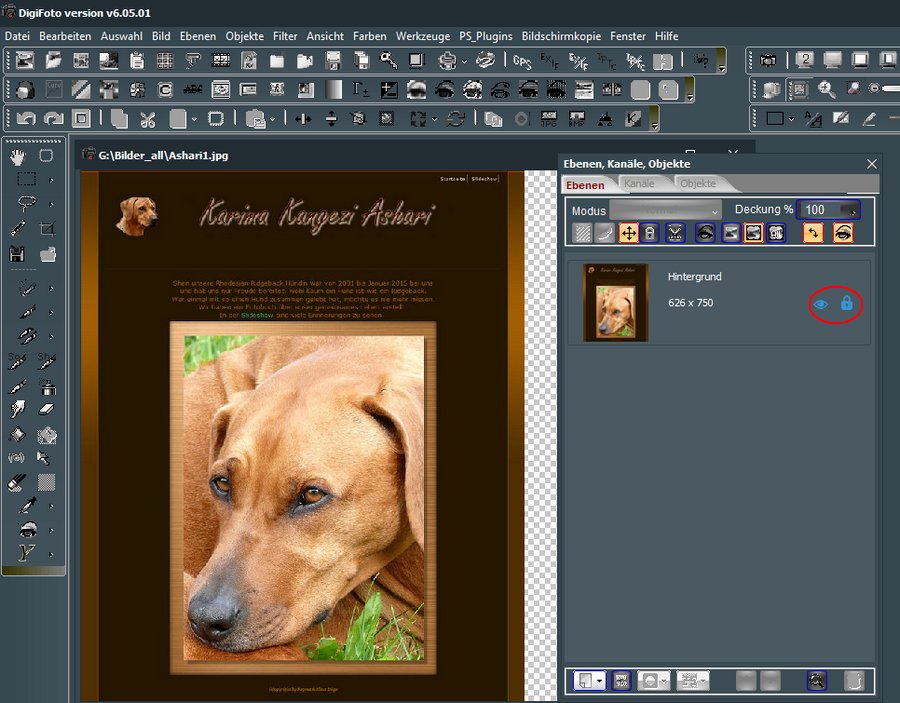The width and height of the screenshot is (900, 703).
Task: Expand the new layer dropdown at panel bottom
Action: pos(600,680)
